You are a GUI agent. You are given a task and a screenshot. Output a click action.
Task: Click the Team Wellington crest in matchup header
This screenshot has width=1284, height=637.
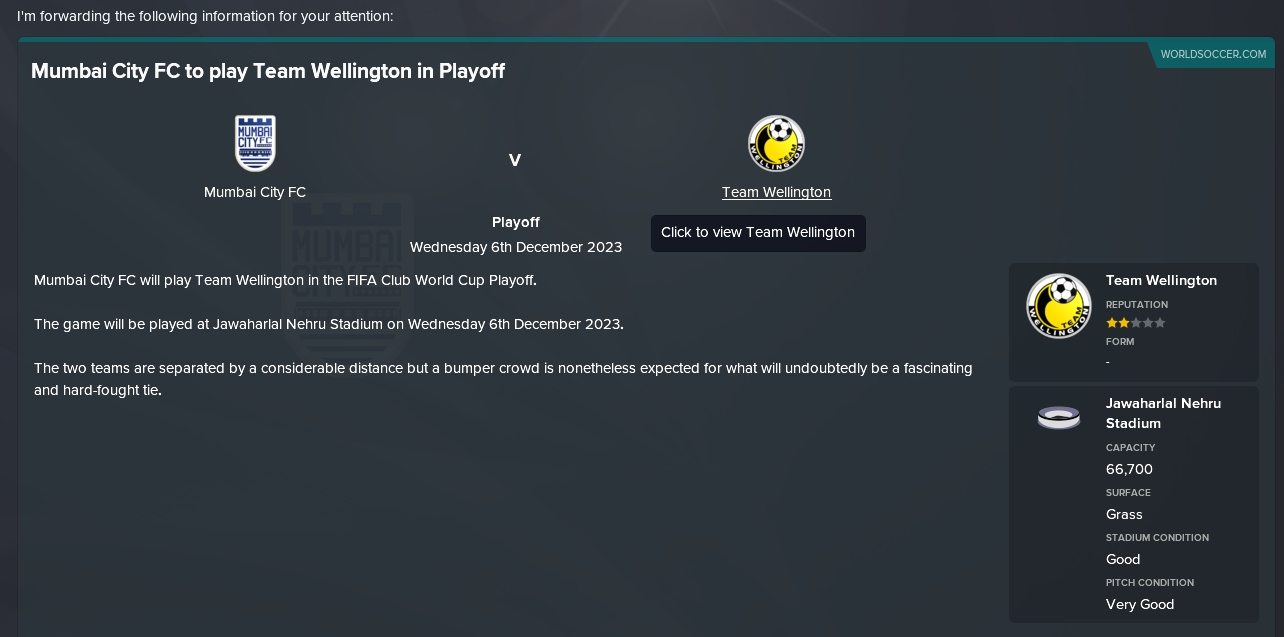[776, 143]
